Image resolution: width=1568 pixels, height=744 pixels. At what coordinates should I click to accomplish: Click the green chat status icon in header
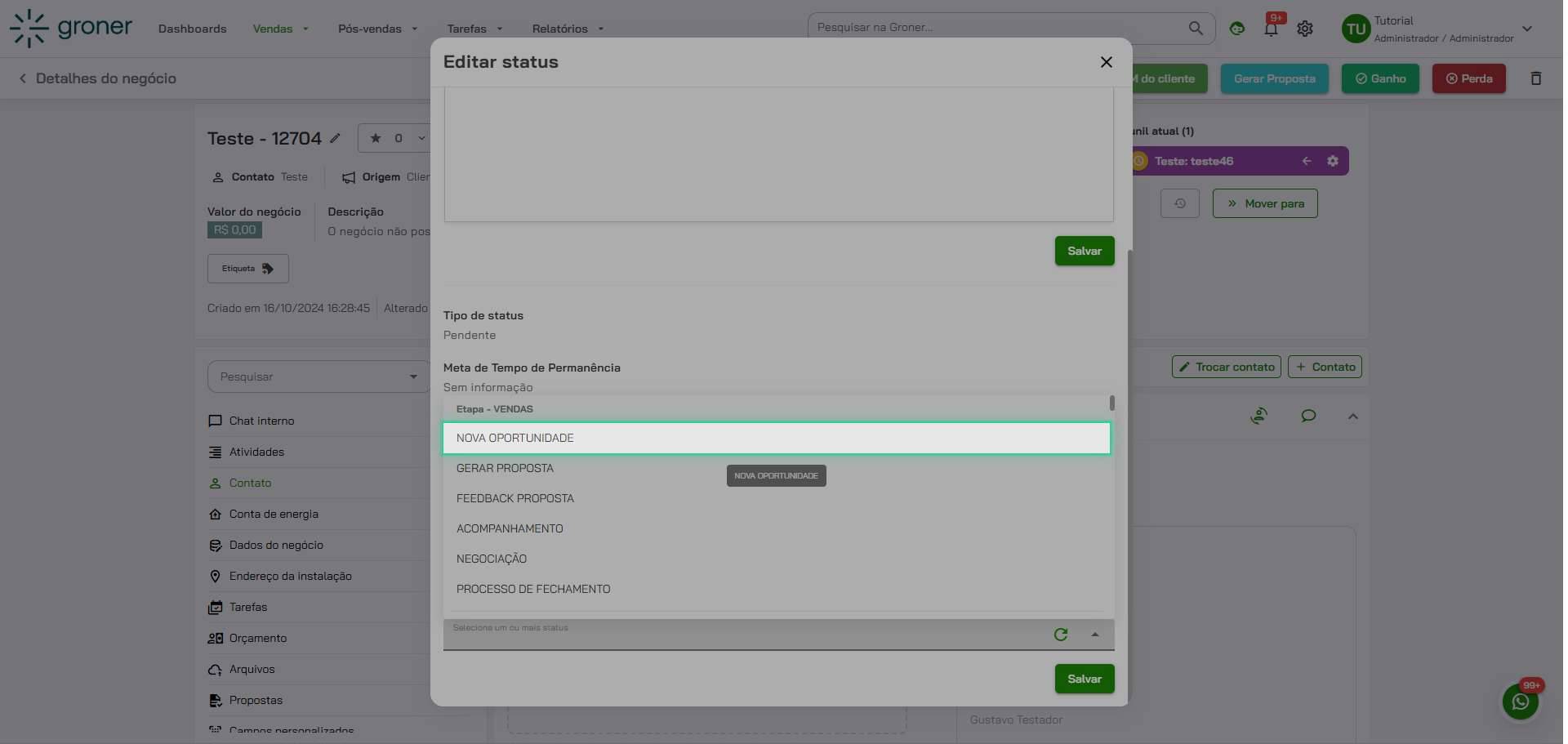1236,29
